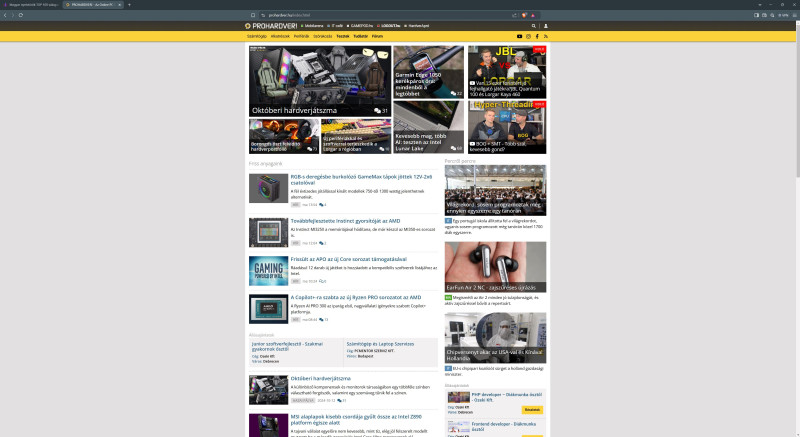Screen dimensions: 800x437
Task: Open Prohardver YouTube channel icon
Action: pyautogui.click(x=519, y=36)
